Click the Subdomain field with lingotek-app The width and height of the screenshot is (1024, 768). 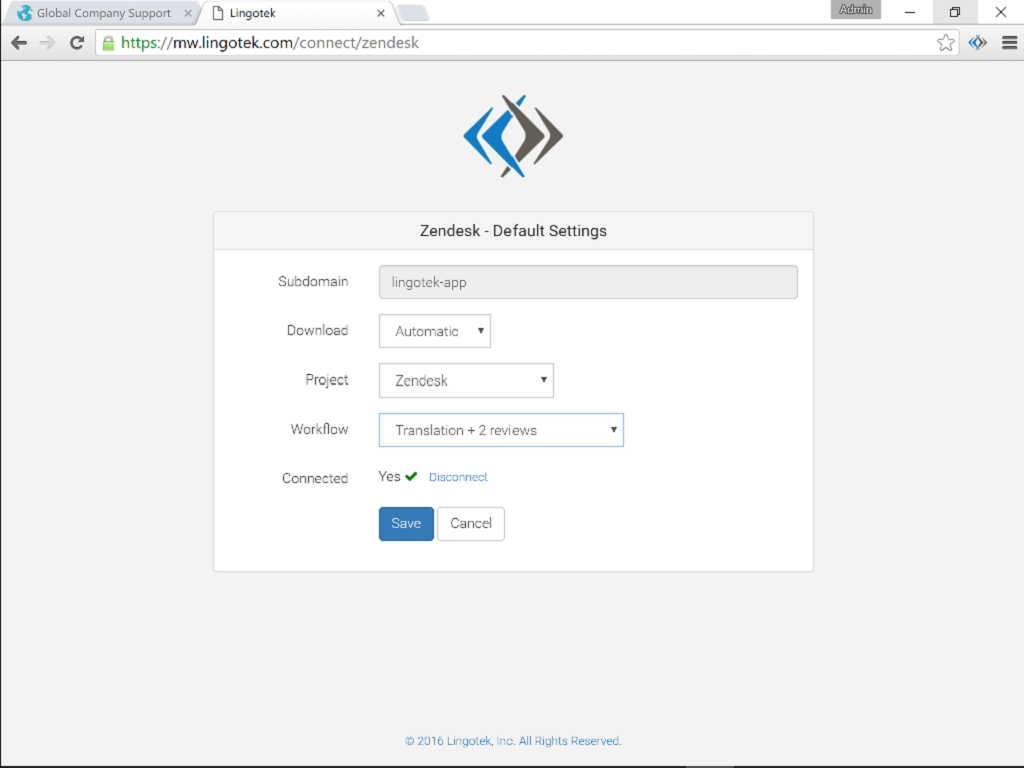tap(588, 282)
